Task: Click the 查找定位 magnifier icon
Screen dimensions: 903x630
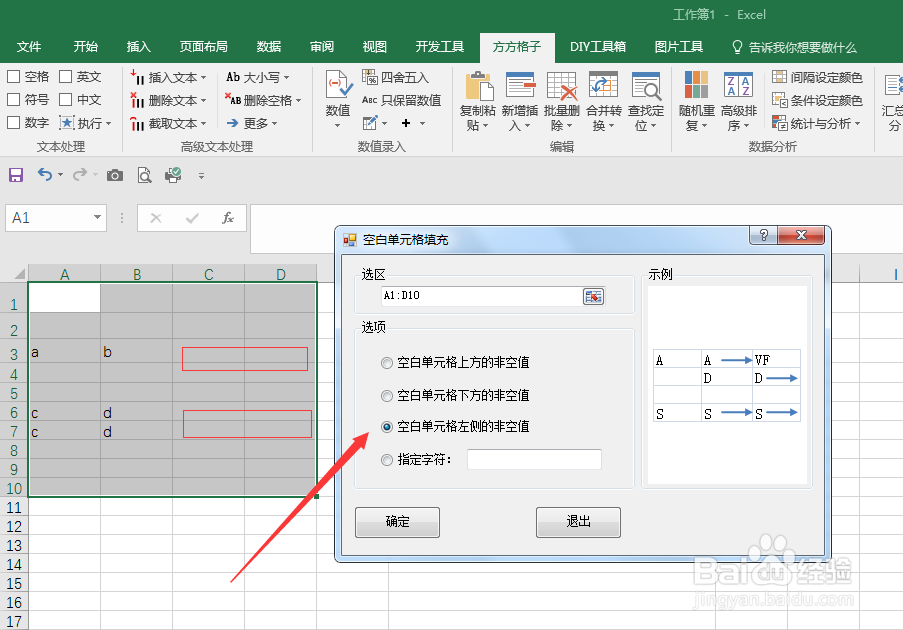Action: tap(646, 86)
